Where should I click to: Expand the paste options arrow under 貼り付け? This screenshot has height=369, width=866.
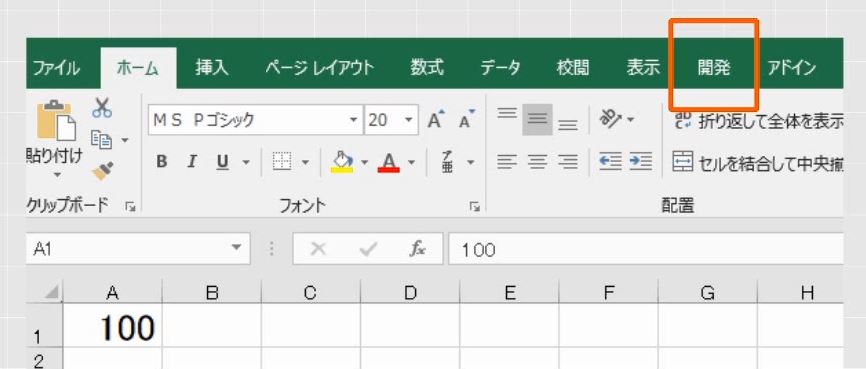[x=57, y=176]
